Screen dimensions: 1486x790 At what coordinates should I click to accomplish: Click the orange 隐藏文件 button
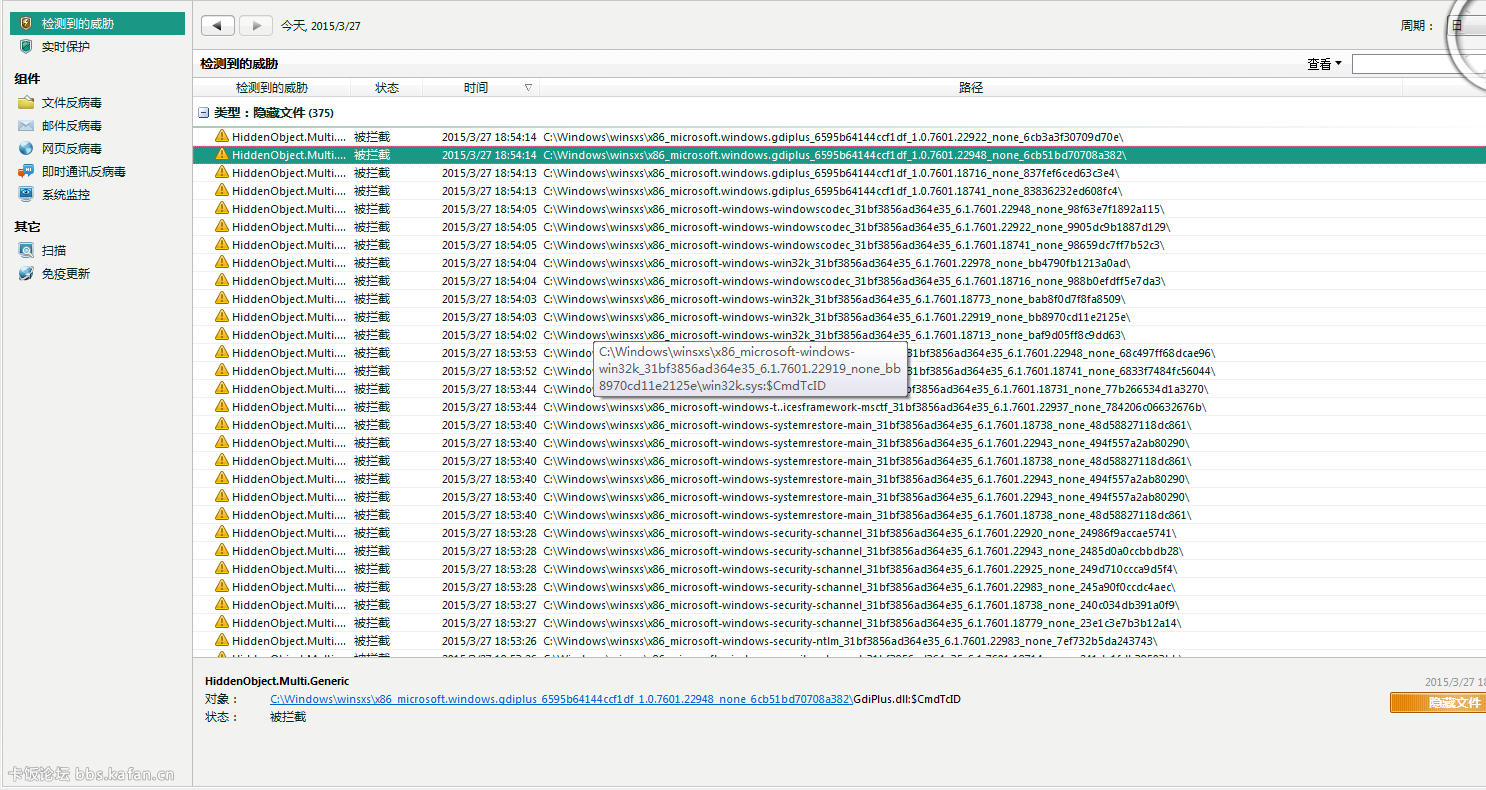tap(1438, 703)
